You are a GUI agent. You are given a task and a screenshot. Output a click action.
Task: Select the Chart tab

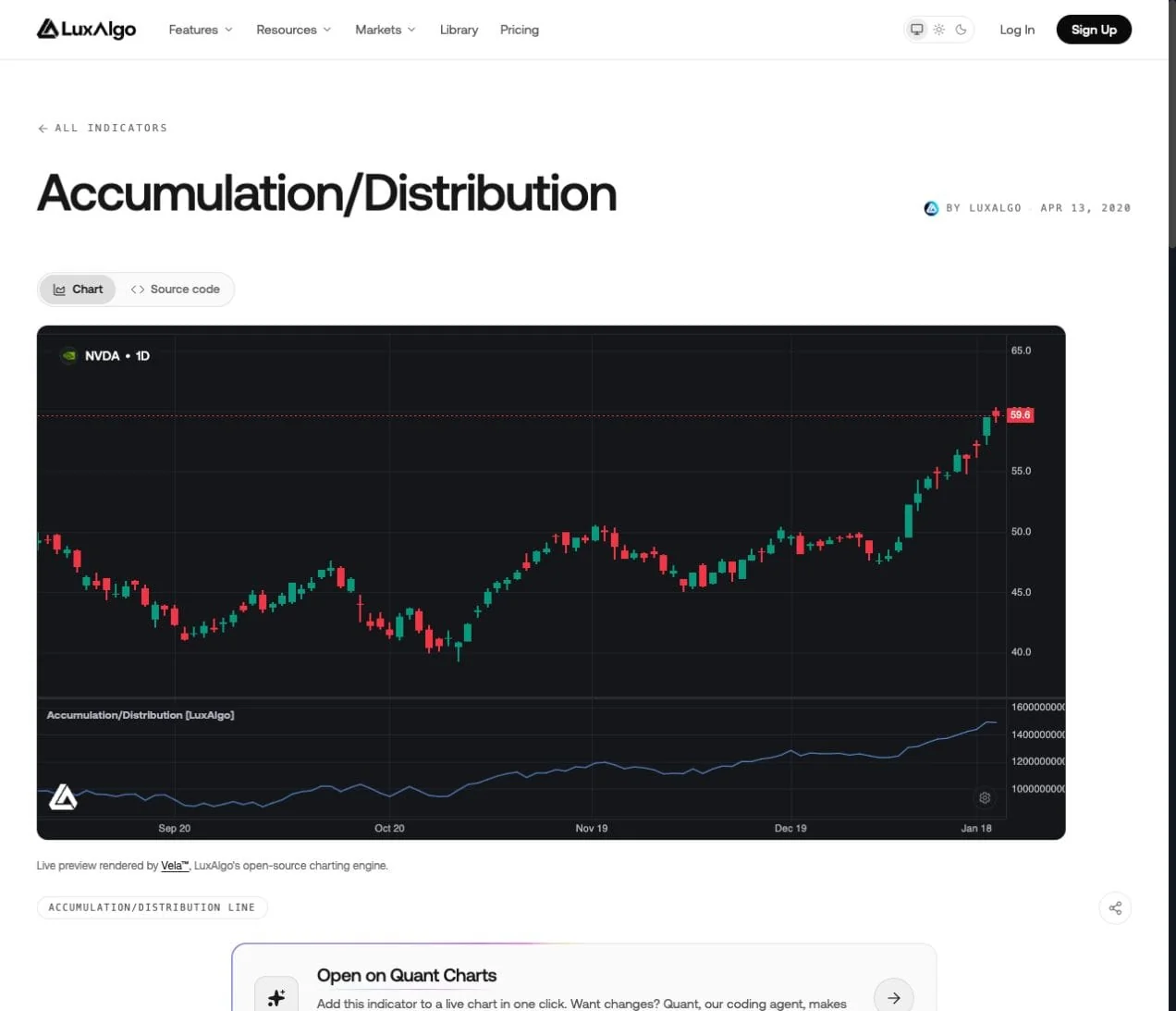(x=78, y=290)
